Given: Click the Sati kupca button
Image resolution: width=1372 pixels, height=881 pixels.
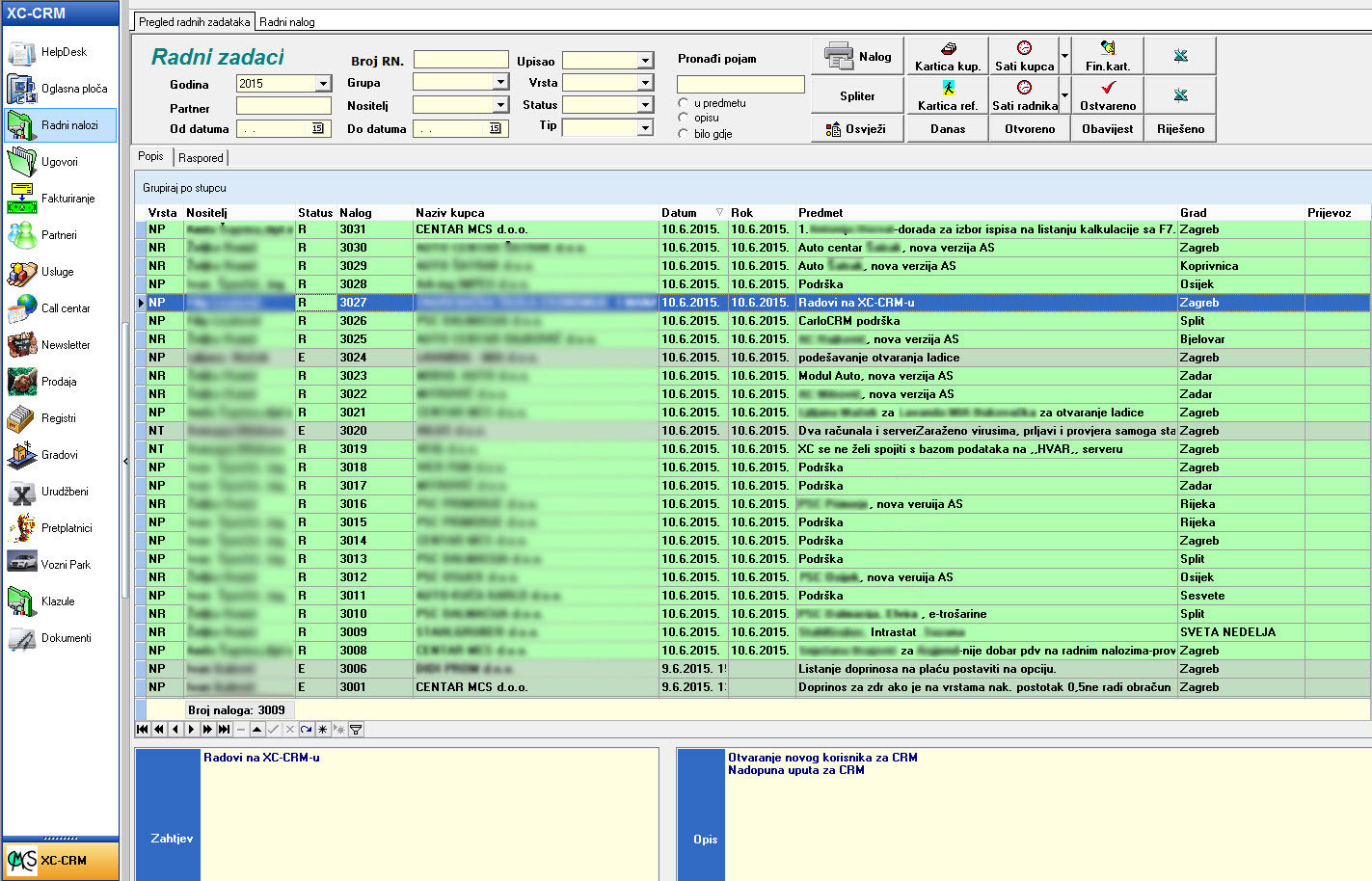Looking at the screenshot, I should pos(1024,56).
